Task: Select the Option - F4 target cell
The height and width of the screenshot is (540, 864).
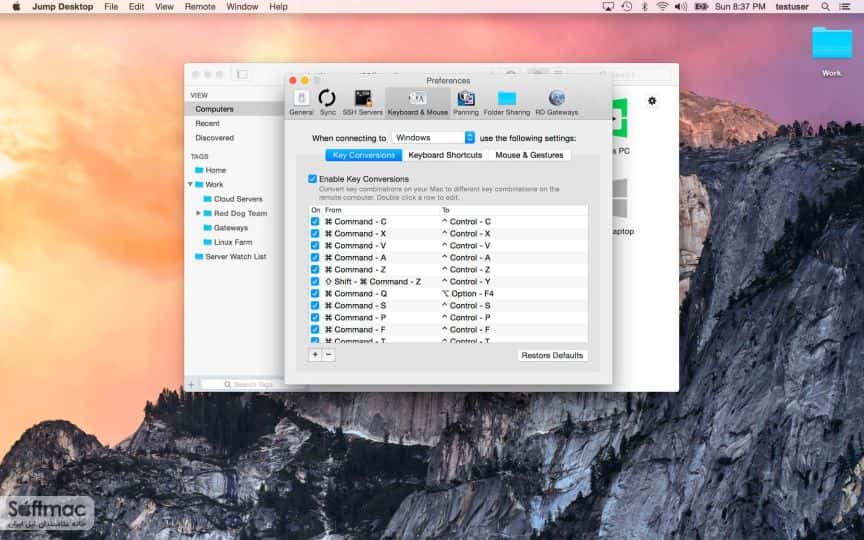Action: point(468,294)
